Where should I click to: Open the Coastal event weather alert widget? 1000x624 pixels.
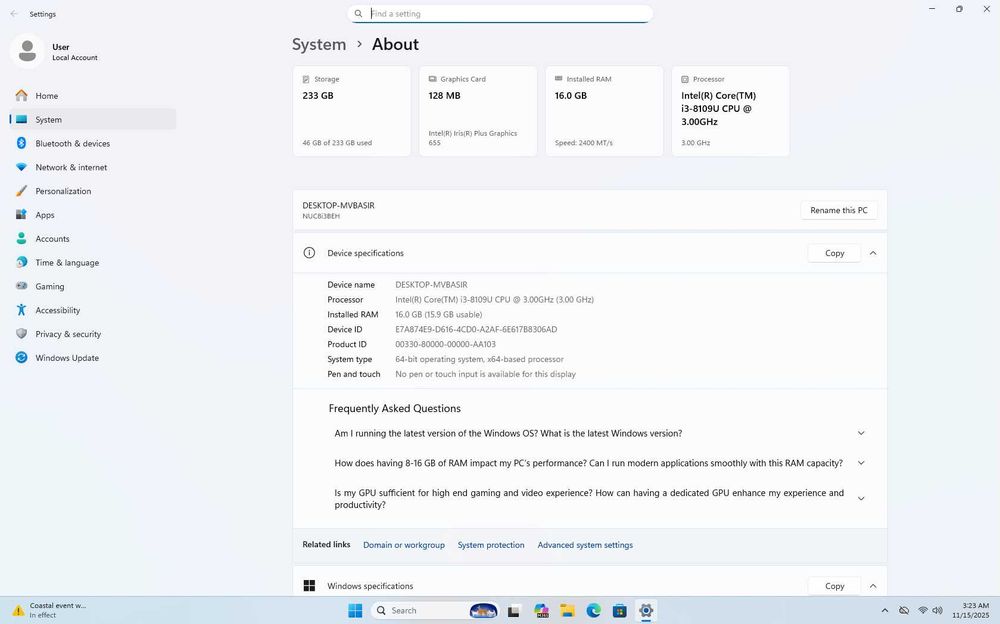click(50, 611)
